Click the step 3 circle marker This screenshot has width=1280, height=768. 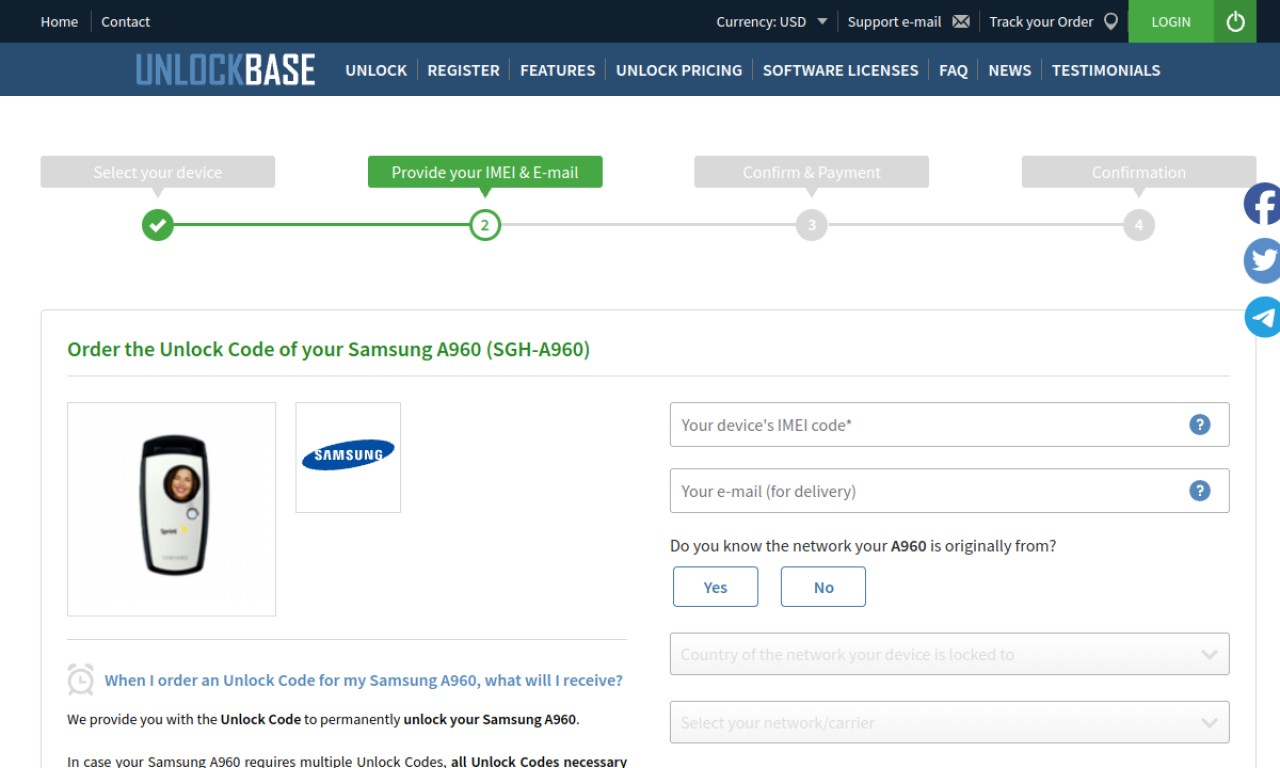(812, 225)
